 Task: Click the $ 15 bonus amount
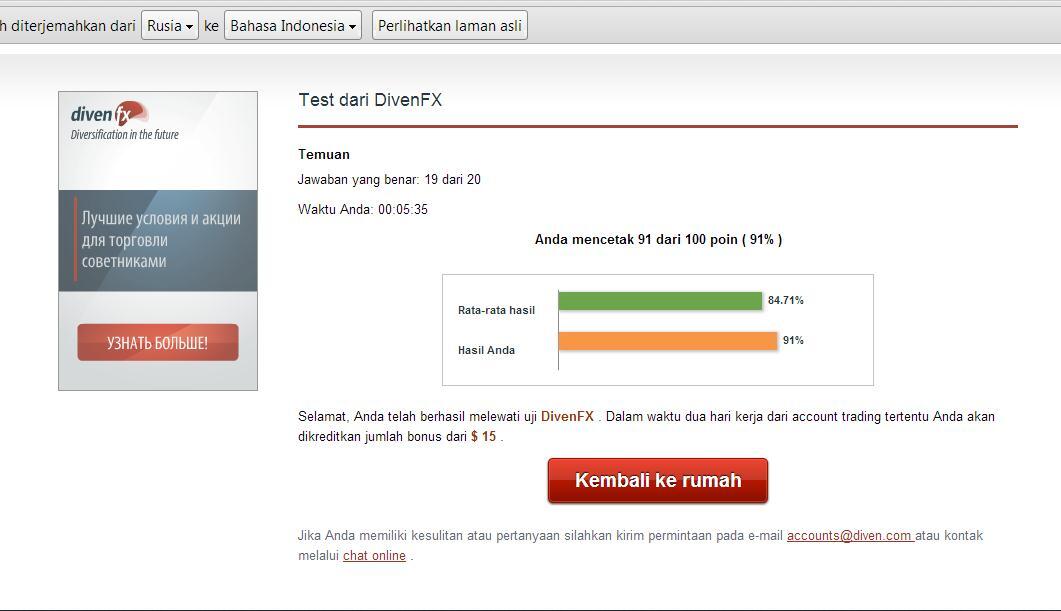[x=484, y=436]
